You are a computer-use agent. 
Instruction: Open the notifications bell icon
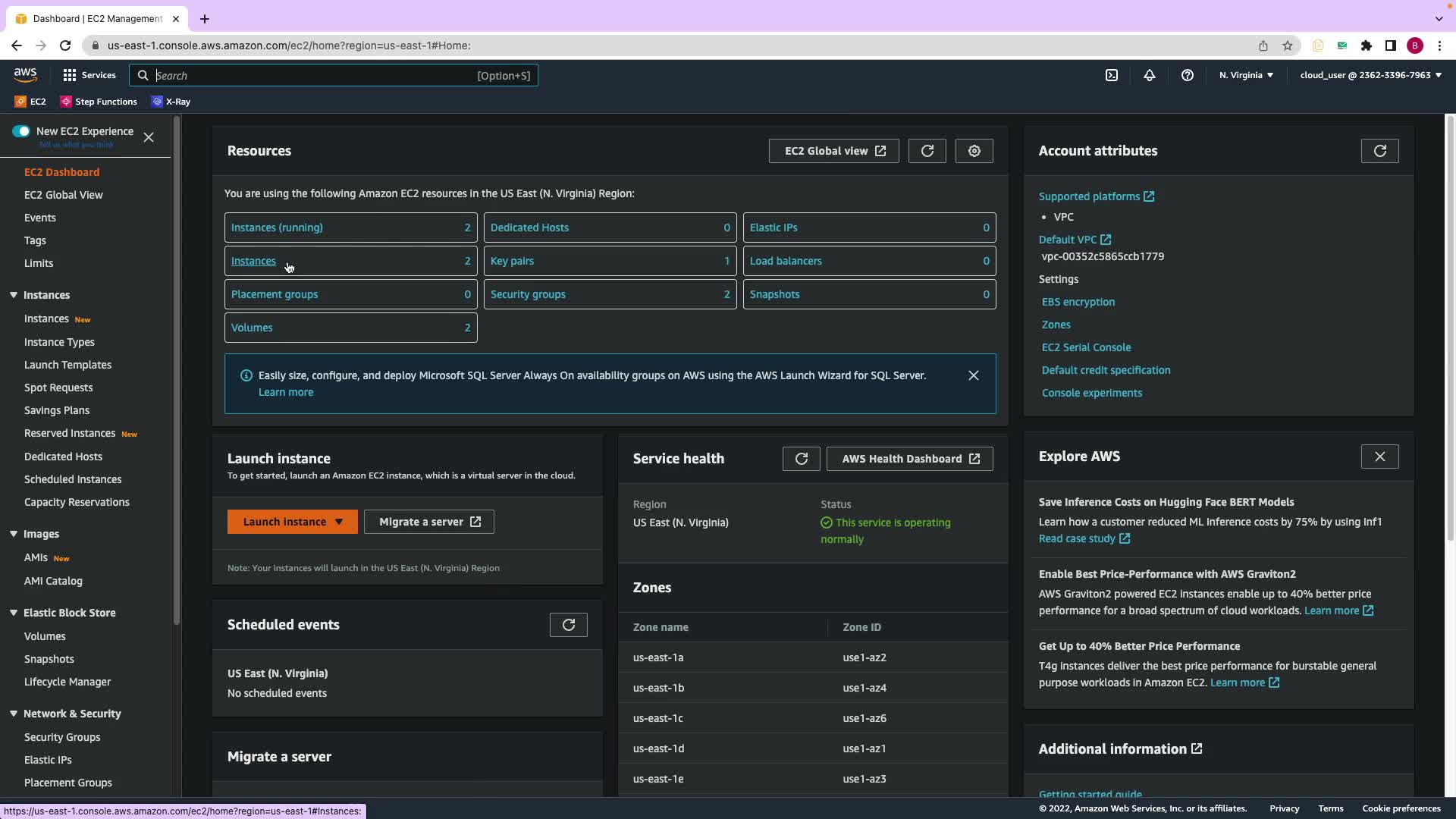[1150, 75]
